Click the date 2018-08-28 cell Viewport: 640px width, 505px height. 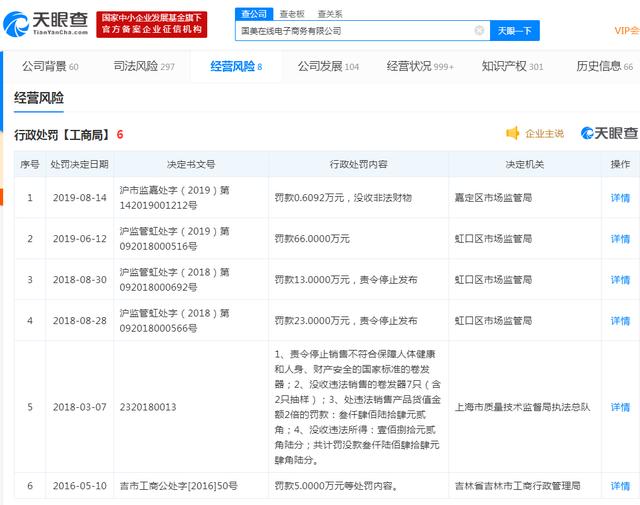(x=80, y=321)
